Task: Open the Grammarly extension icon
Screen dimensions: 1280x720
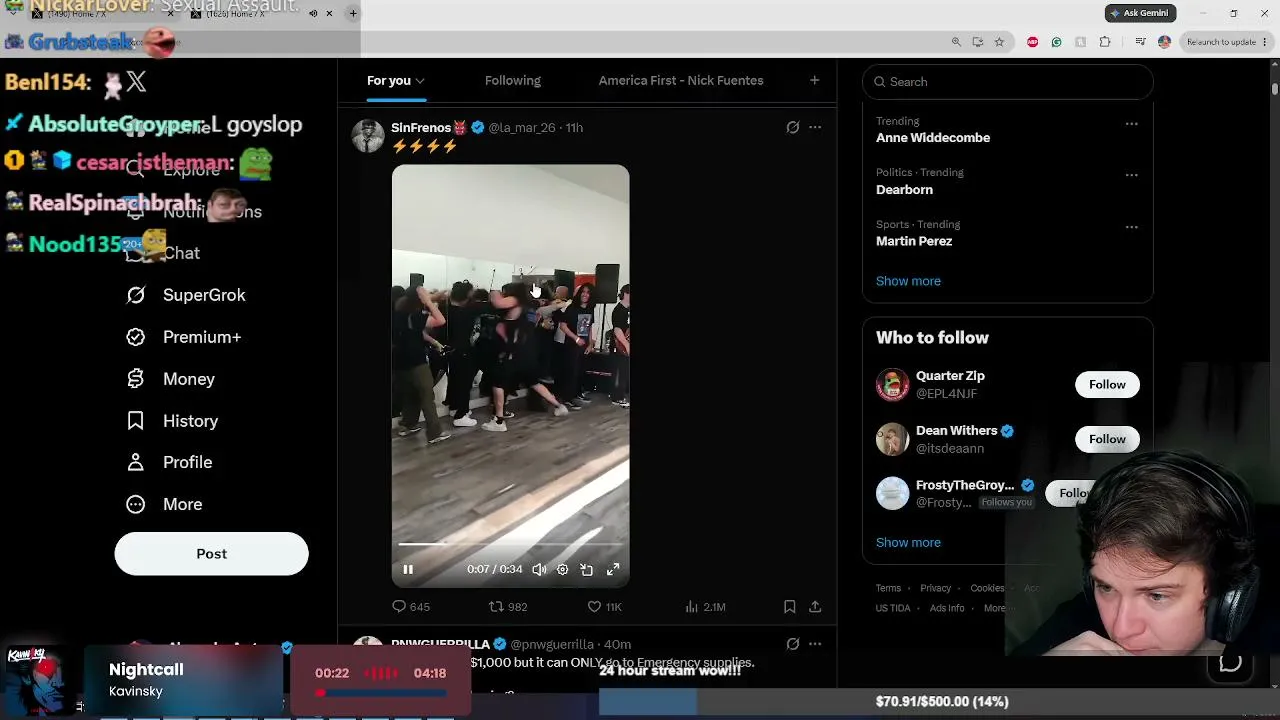Action: (1056, 42)
